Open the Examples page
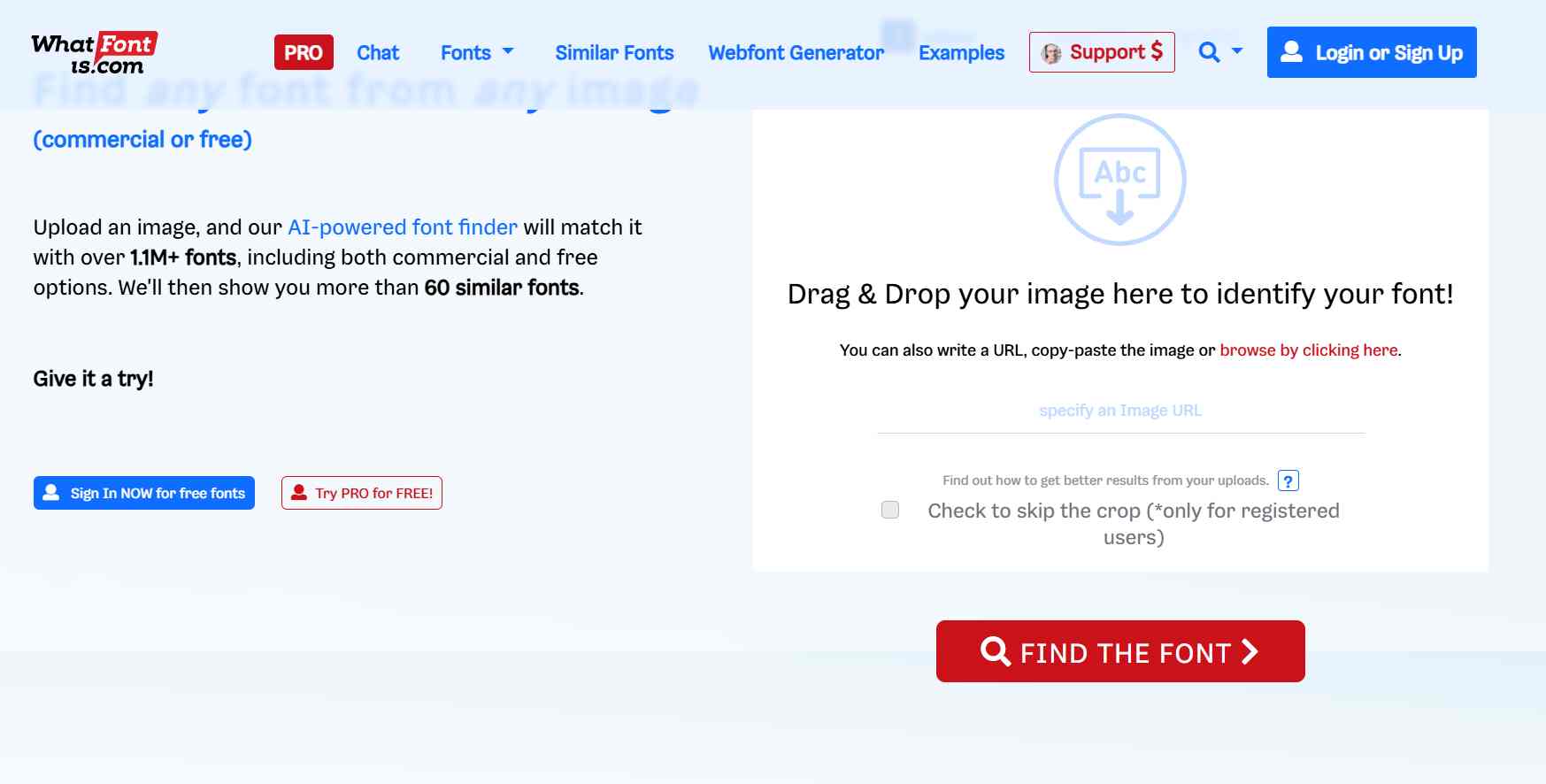 tap(961, 52)
